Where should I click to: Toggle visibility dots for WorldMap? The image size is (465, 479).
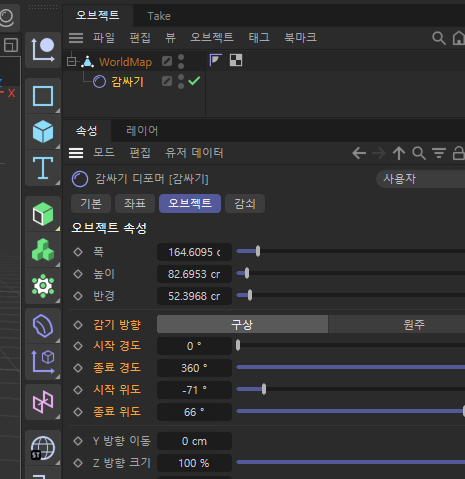(181, 61)
